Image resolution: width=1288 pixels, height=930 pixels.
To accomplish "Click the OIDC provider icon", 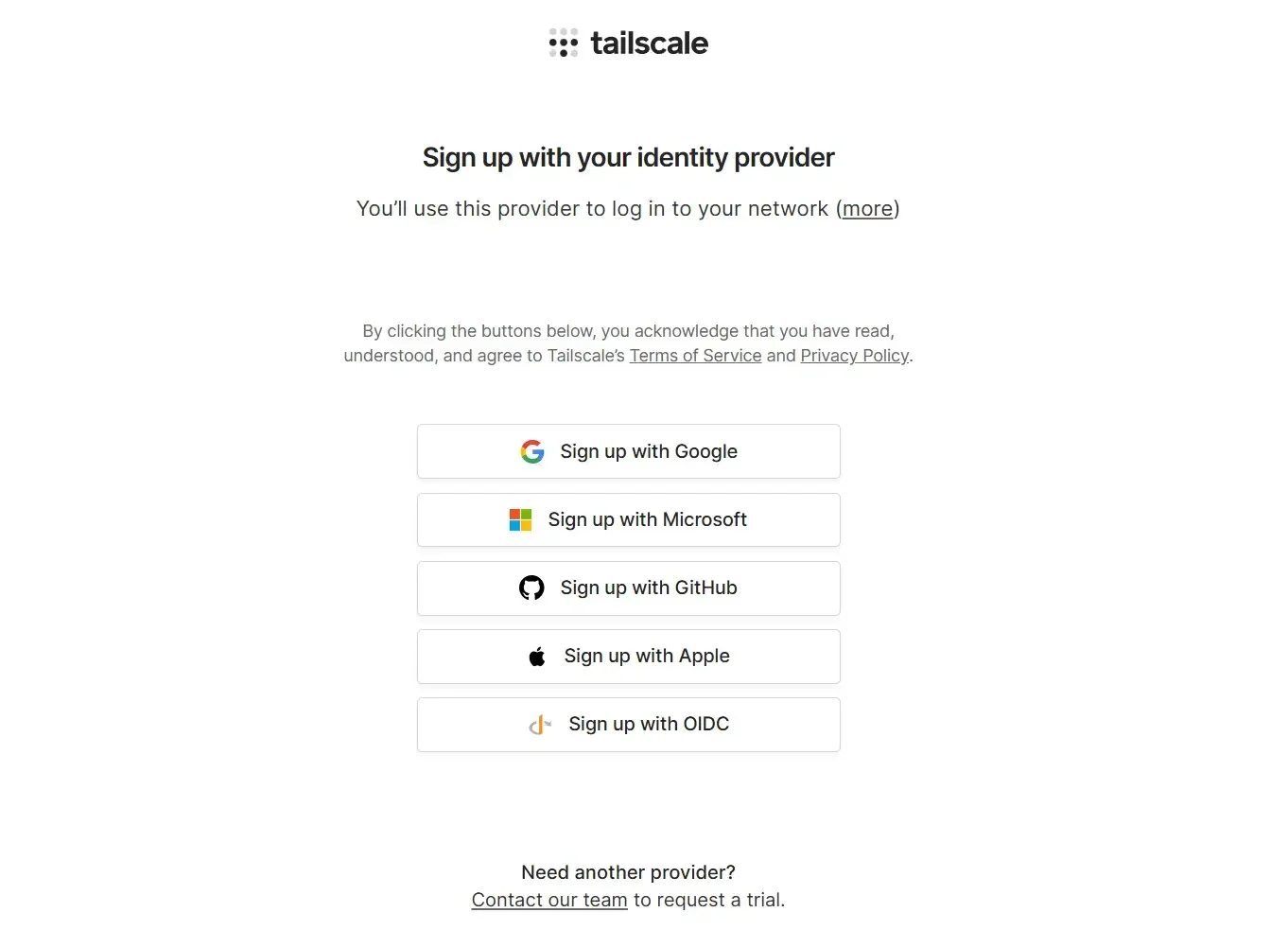I will [x=539, y=725].
